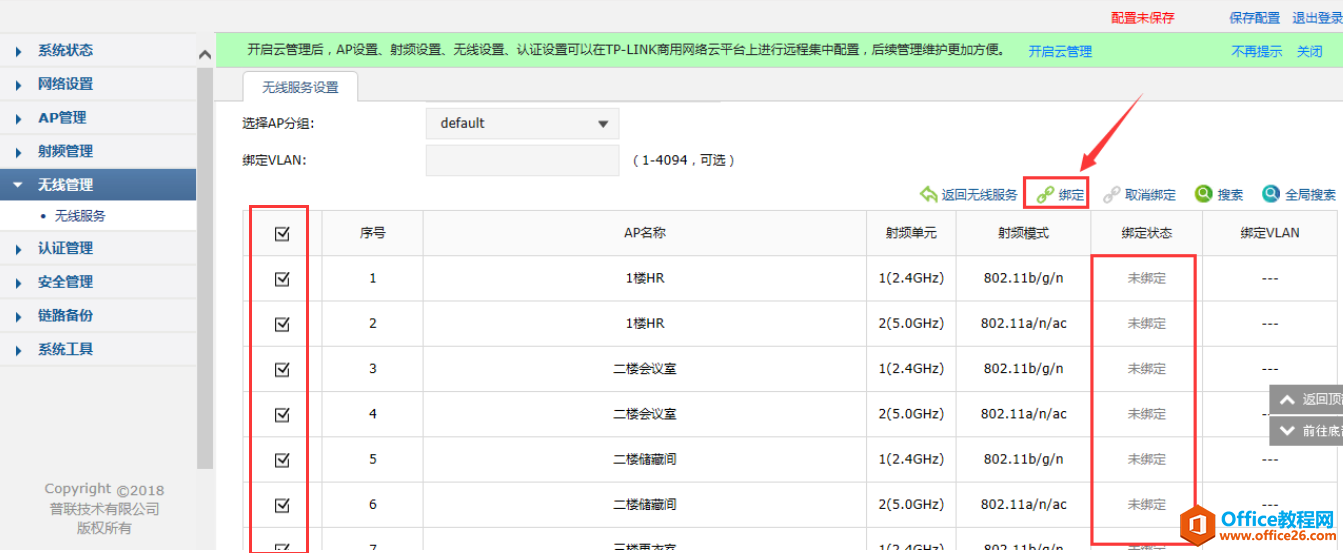This screenshot has height=553, width=1343.
Task: Expand the 系统状态 sidebar menu
Action: coord(65,50)
